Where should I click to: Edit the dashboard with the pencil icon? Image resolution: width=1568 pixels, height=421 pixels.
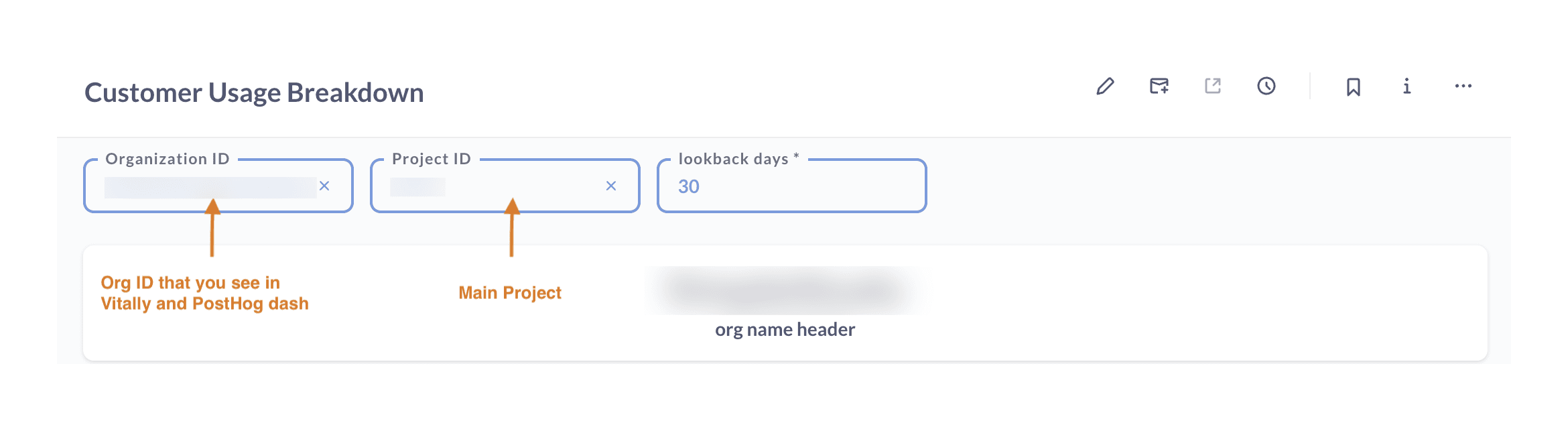1106,86
